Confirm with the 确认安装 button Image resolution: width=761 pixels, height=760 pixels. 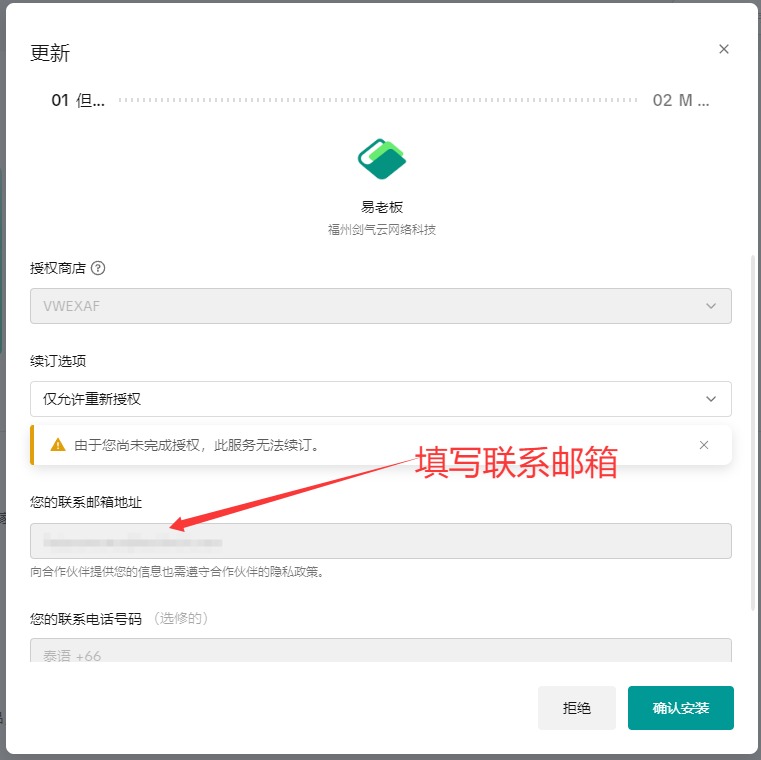pyautogui.click(x=680, y=708)
